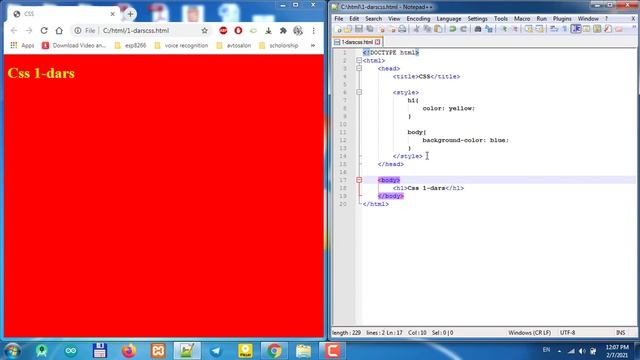Open Firefox from the taskbar
Screen dimensions: 640x360
click(x=129, y=351)
